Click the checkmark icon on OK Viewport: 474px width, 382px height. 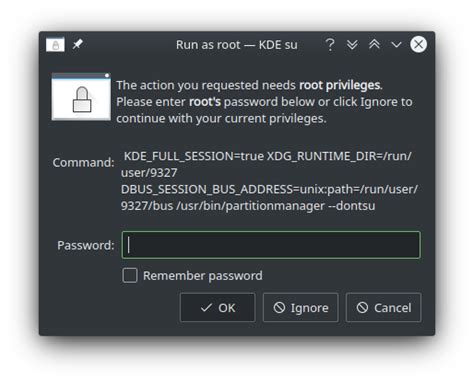[206, 307]
